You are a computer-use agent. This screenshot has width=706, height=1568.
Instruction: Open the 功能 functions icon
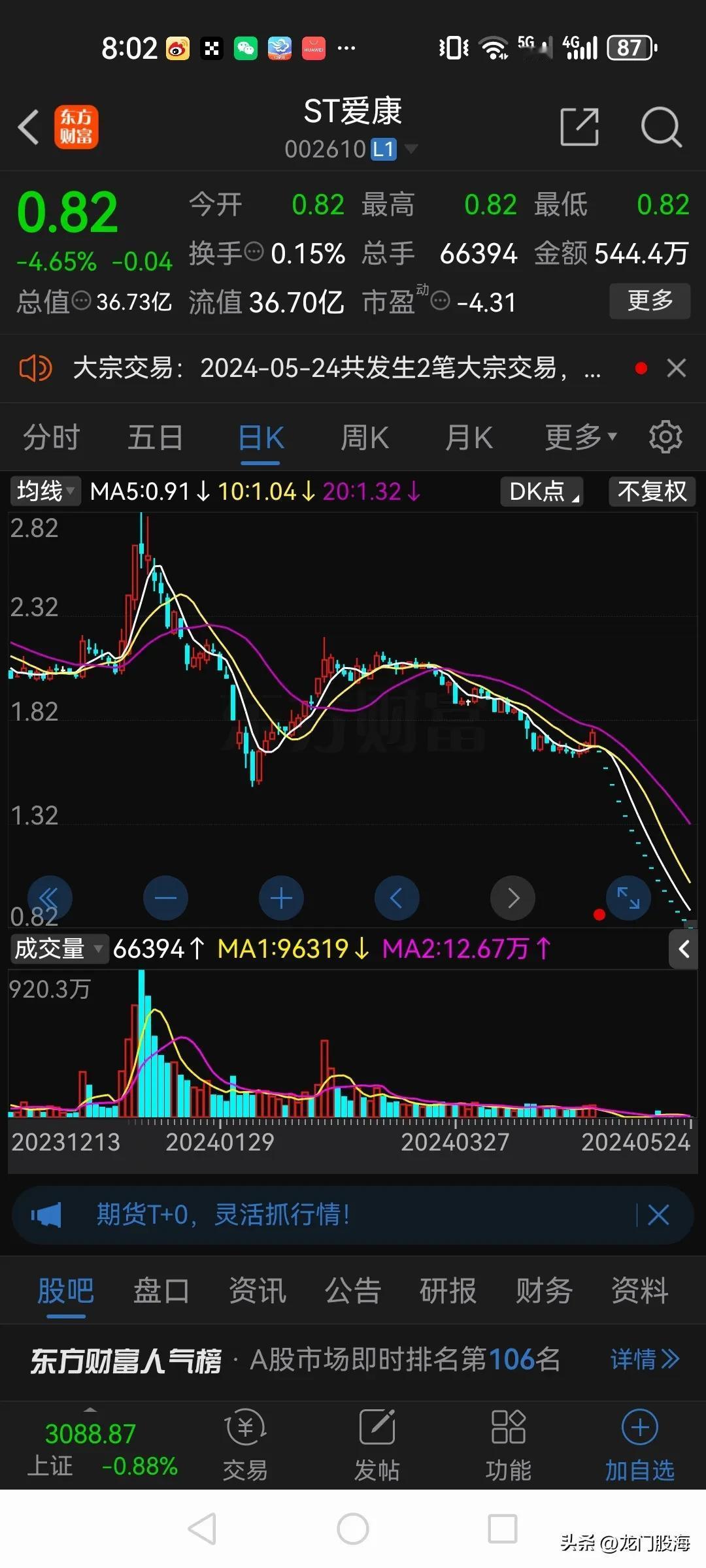508,1445
